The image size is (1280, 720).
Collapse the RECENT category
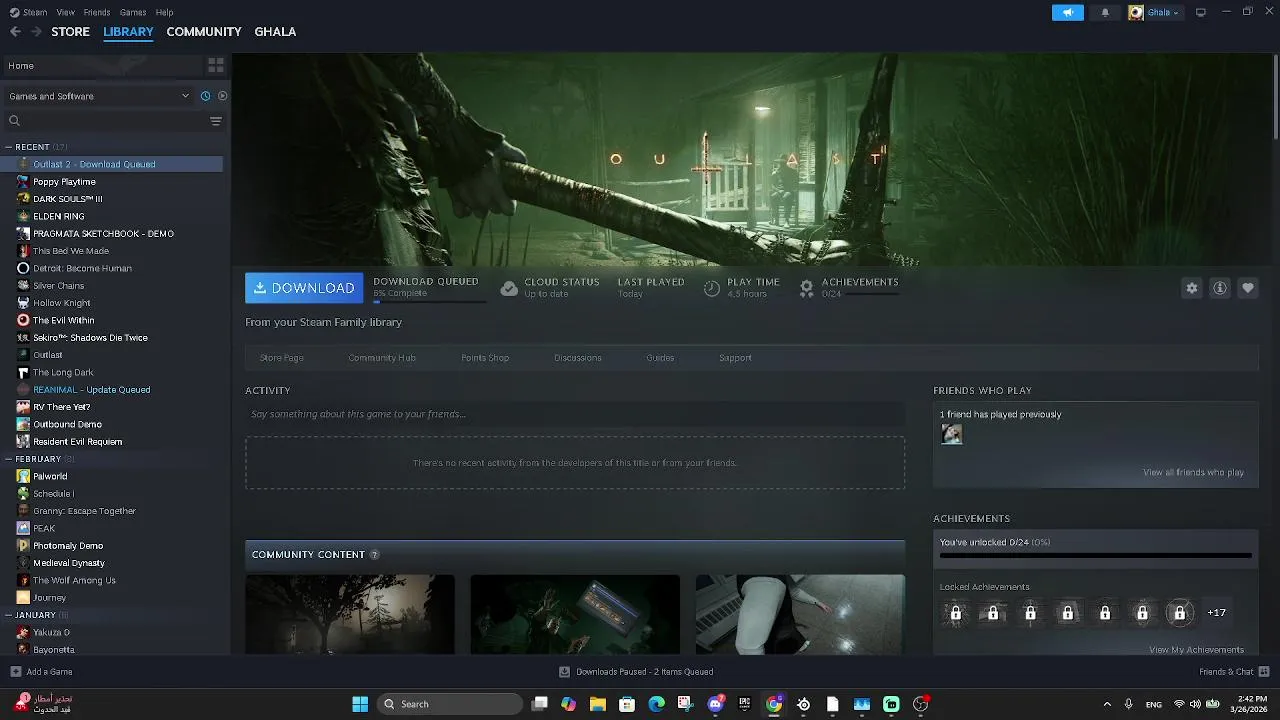pyautogui.click(x=9, y=147)
